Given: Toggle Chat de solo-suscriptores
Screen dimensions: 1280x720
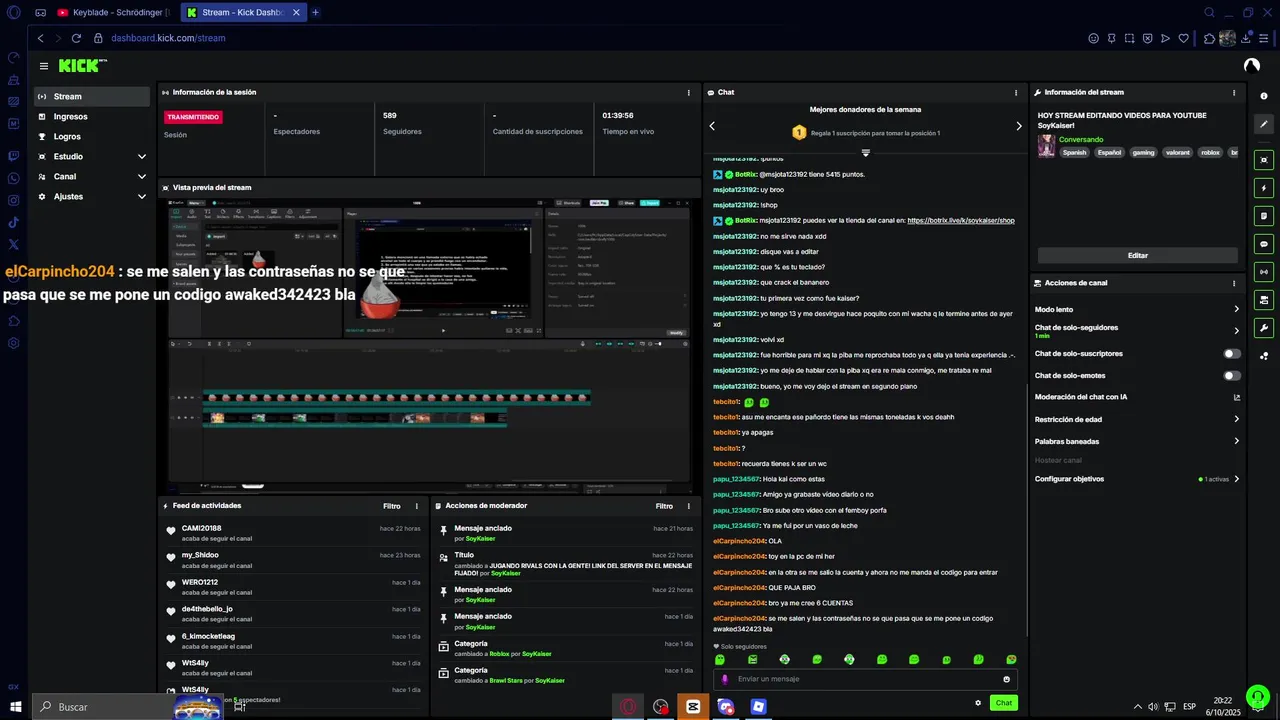Looking at the screenshot, I should tap(1232, 354).
